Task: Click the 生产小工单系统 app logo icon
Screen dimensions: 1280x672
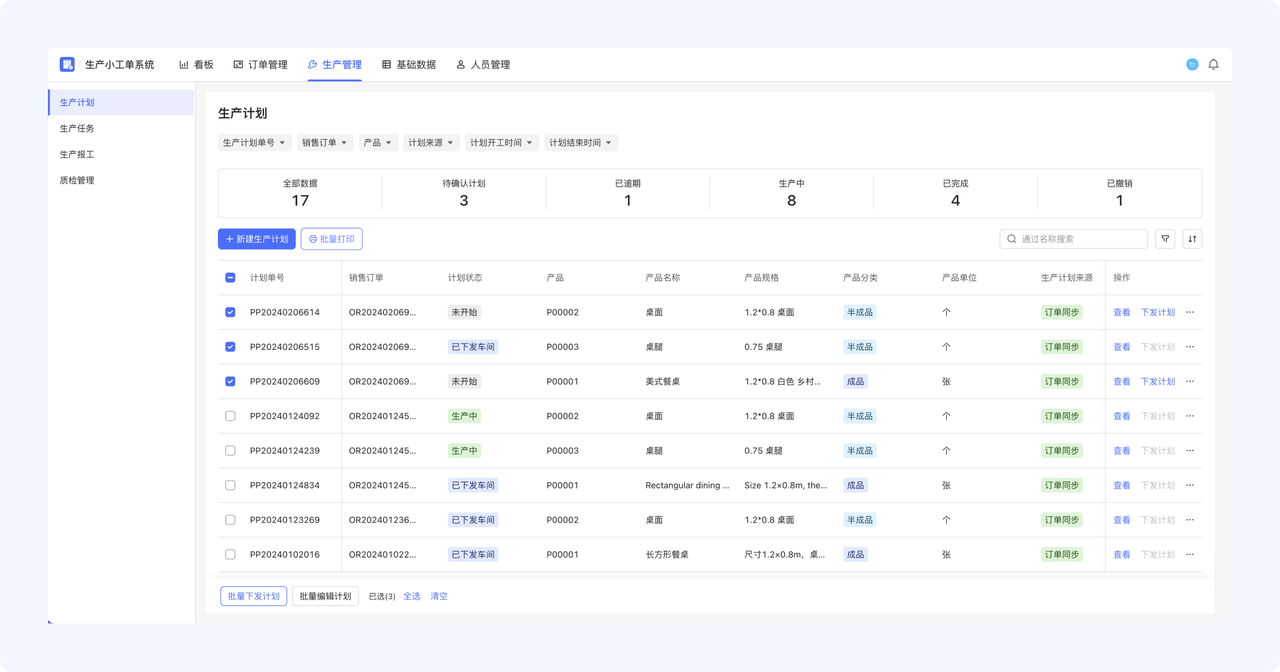Action: [67, 64]
